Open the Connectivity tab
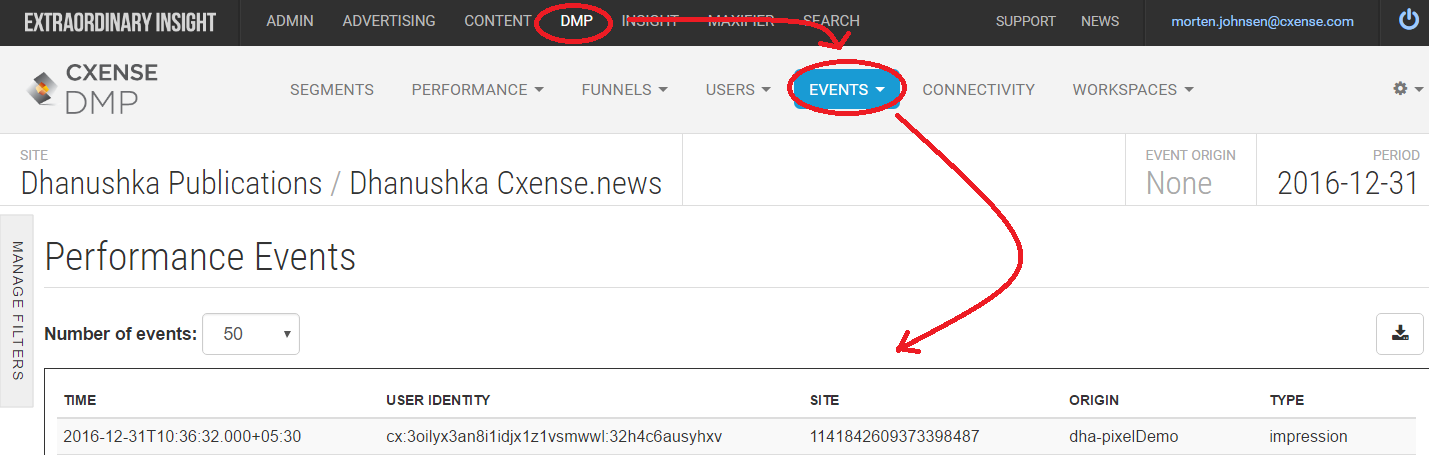 tap(978, 89)
